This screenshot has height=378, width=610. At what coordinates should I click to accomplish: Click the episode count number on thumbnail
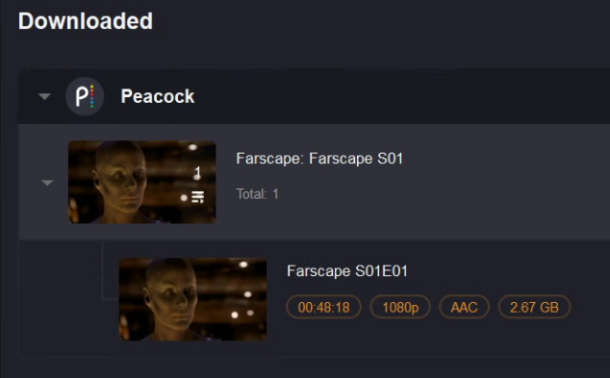pos(197,172)
